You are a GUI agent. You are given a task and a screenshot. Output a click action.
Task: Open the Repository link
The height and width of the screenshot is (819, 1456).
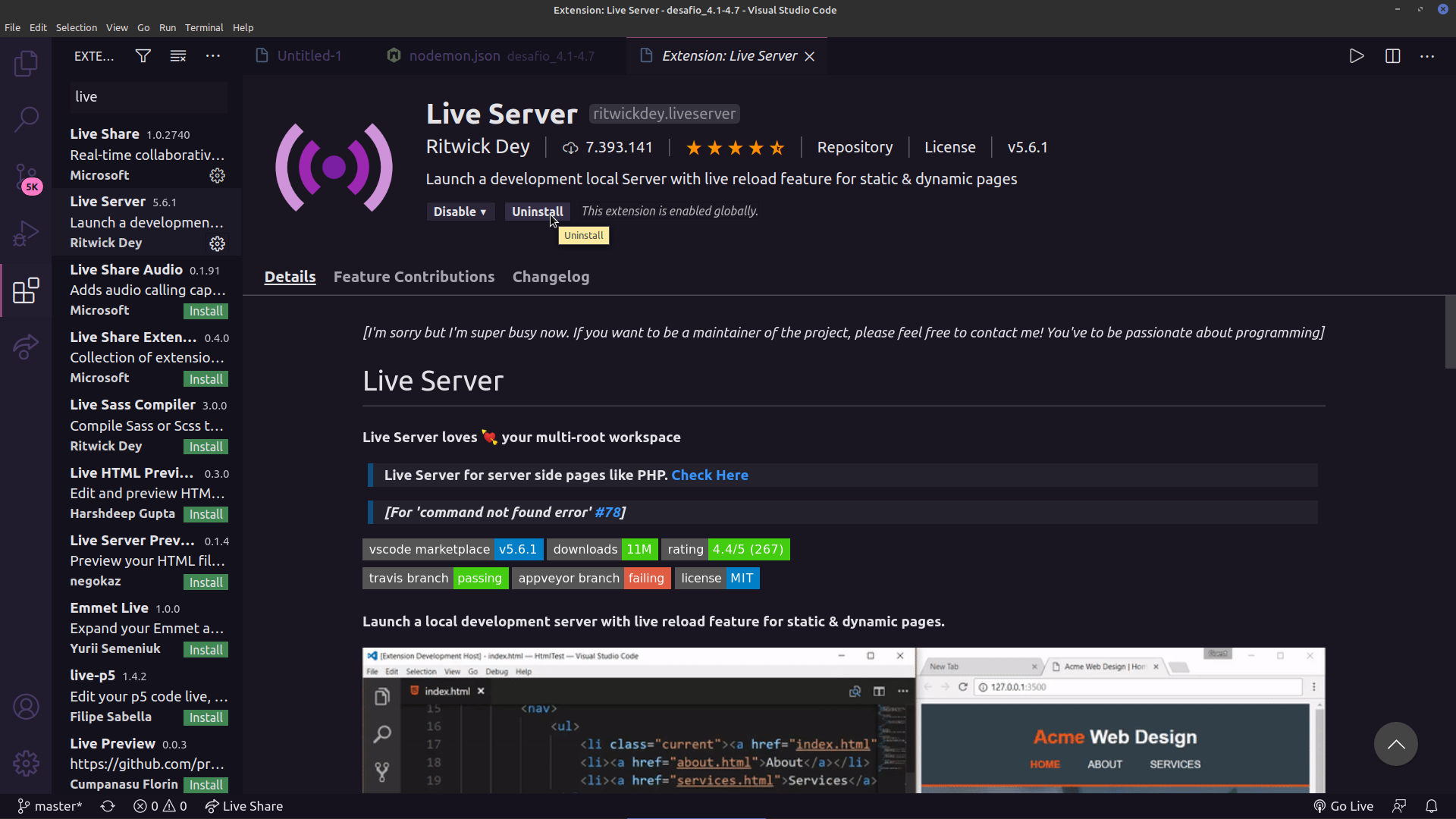click(855, 147)
